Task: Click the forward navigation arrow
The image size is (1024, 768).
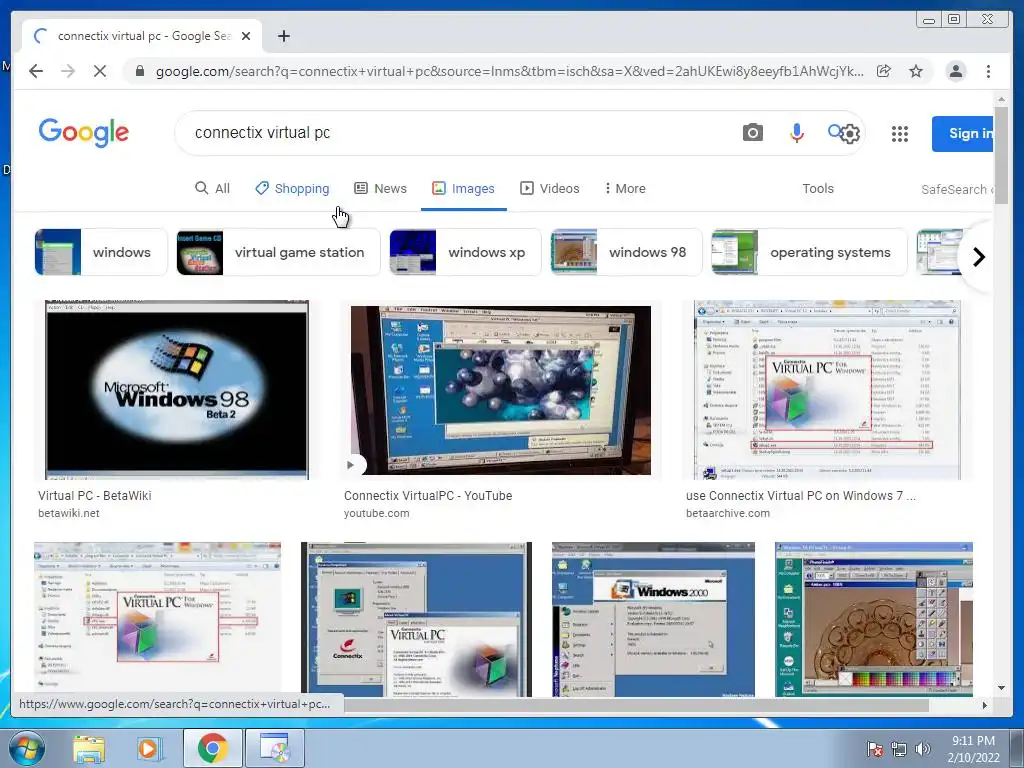Action: coord(68,71)
